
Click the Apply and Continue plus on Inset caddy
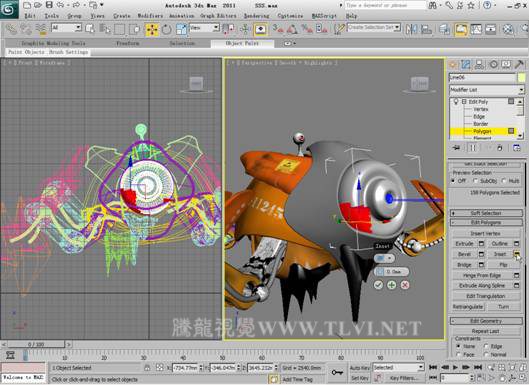(391, 285)
